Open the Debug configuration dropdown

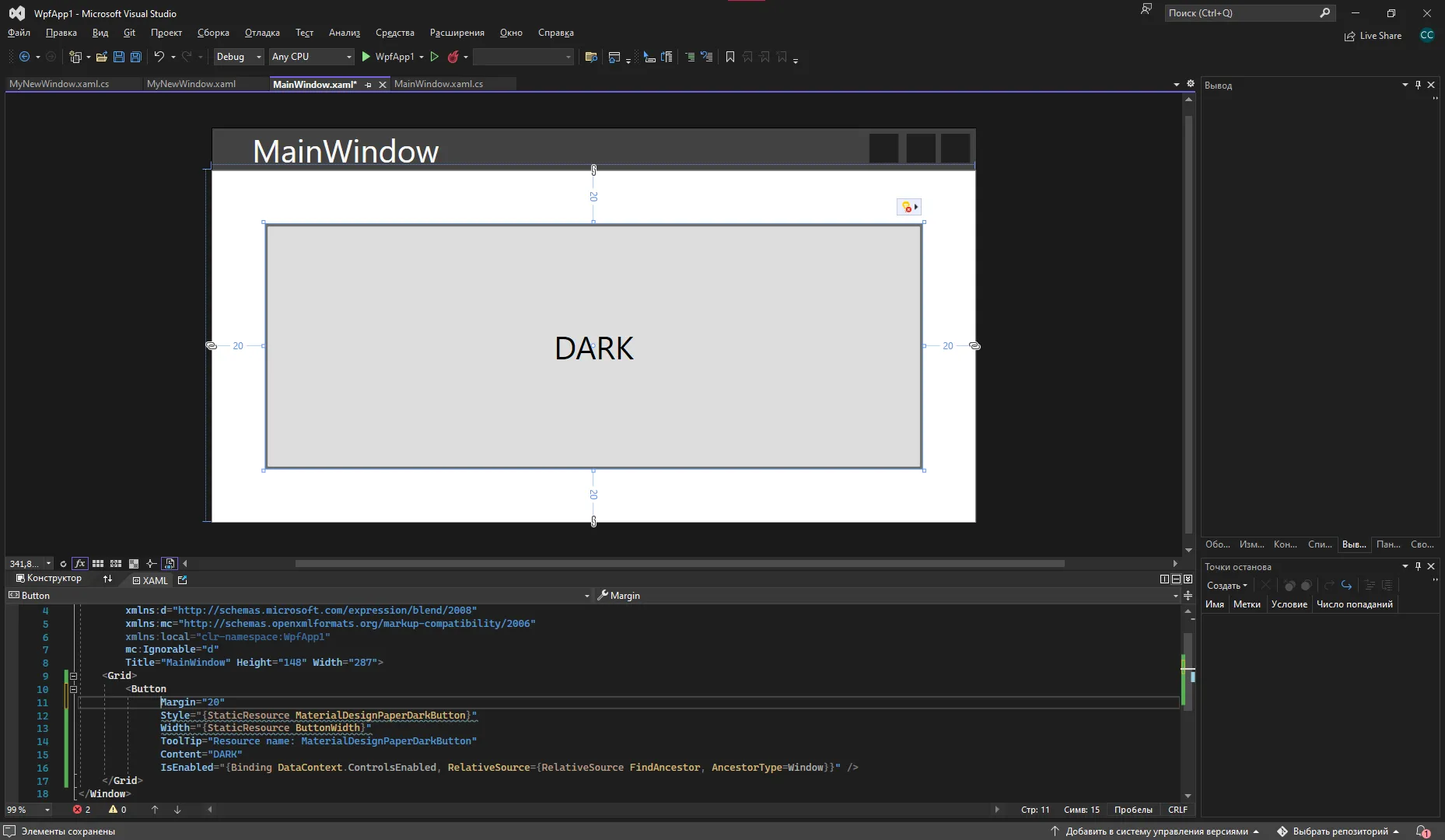point(238,57)
